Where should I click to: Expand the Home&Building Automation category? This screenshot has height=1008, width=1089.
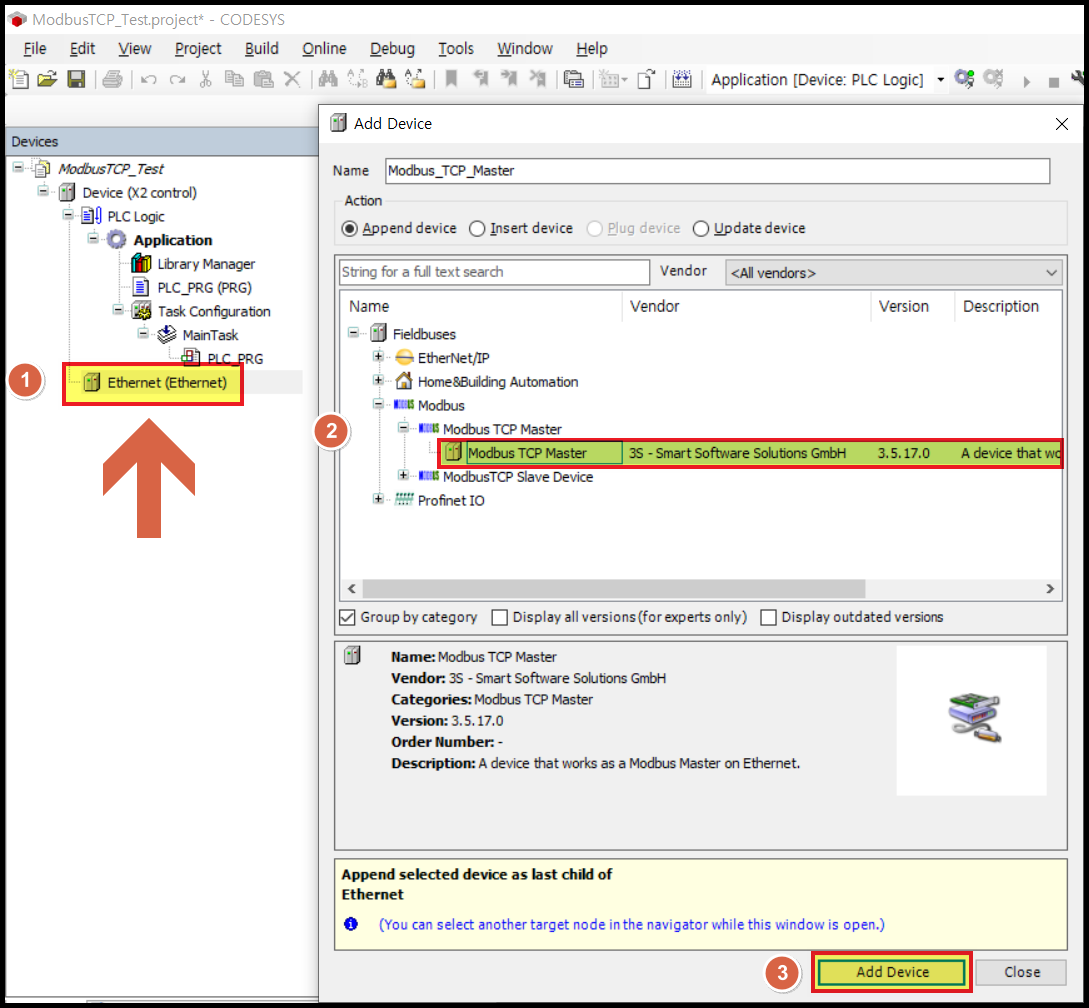[379, 380]
